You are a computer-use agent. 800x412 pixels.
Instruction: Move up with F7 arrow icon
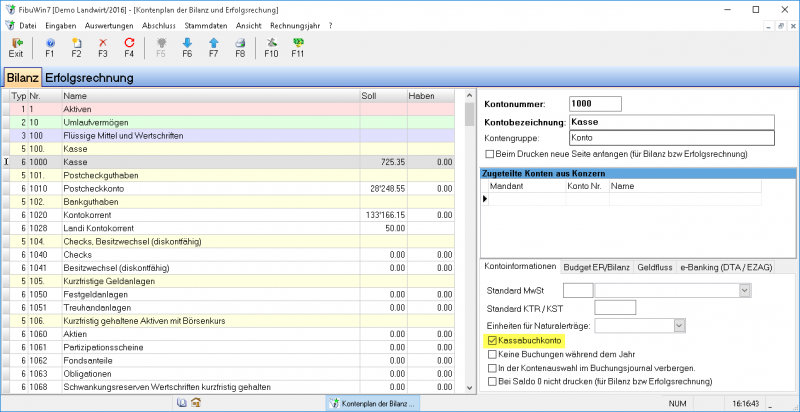[214, 47]
